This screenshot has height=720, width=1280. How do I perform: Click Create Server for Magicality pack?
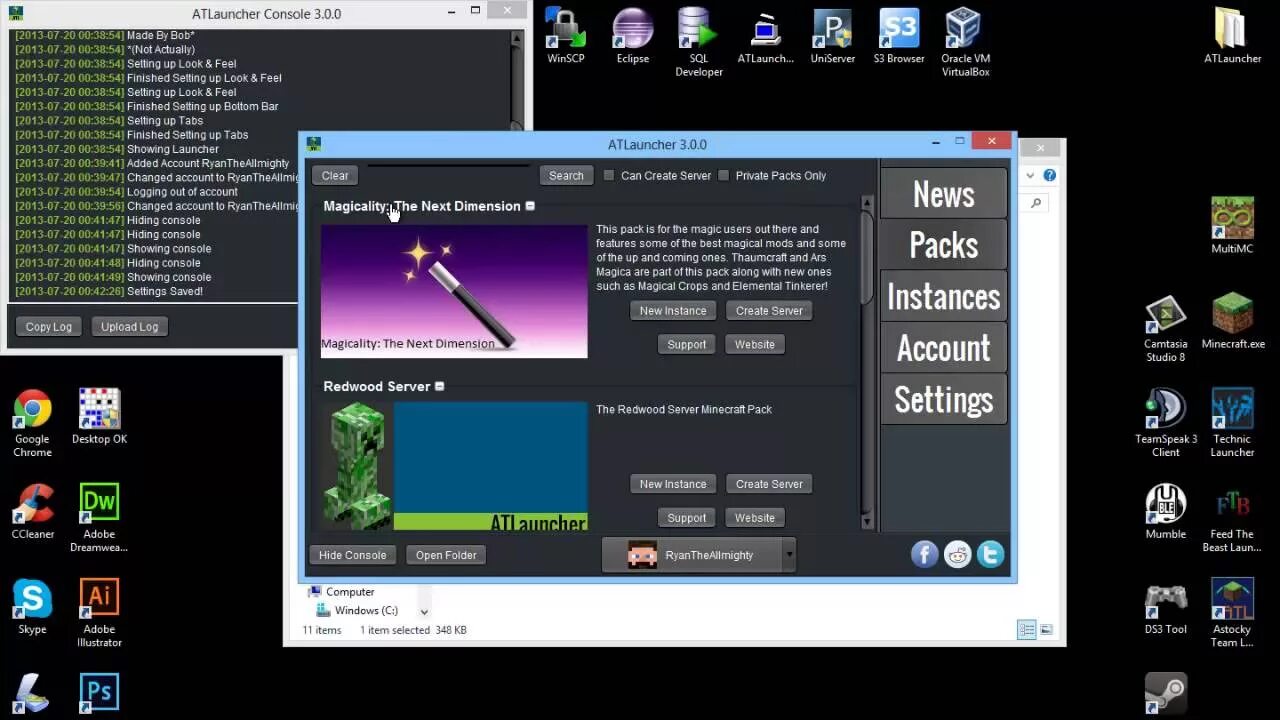[769, 310]
